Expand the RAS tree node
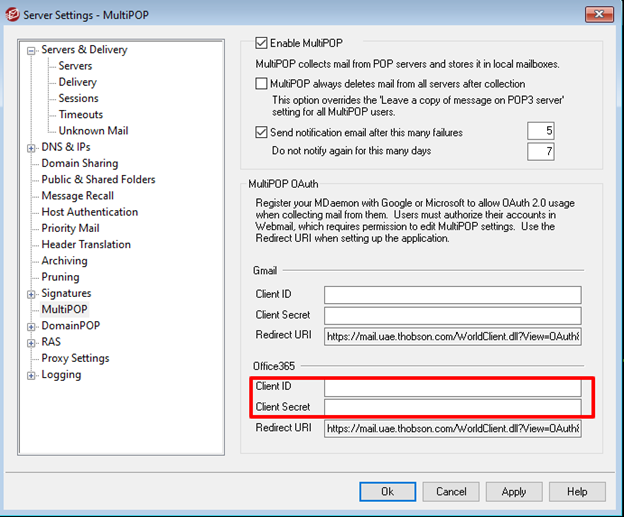This screenshot has height=517, width=624. pyautogui.click(x=31, y=342)
